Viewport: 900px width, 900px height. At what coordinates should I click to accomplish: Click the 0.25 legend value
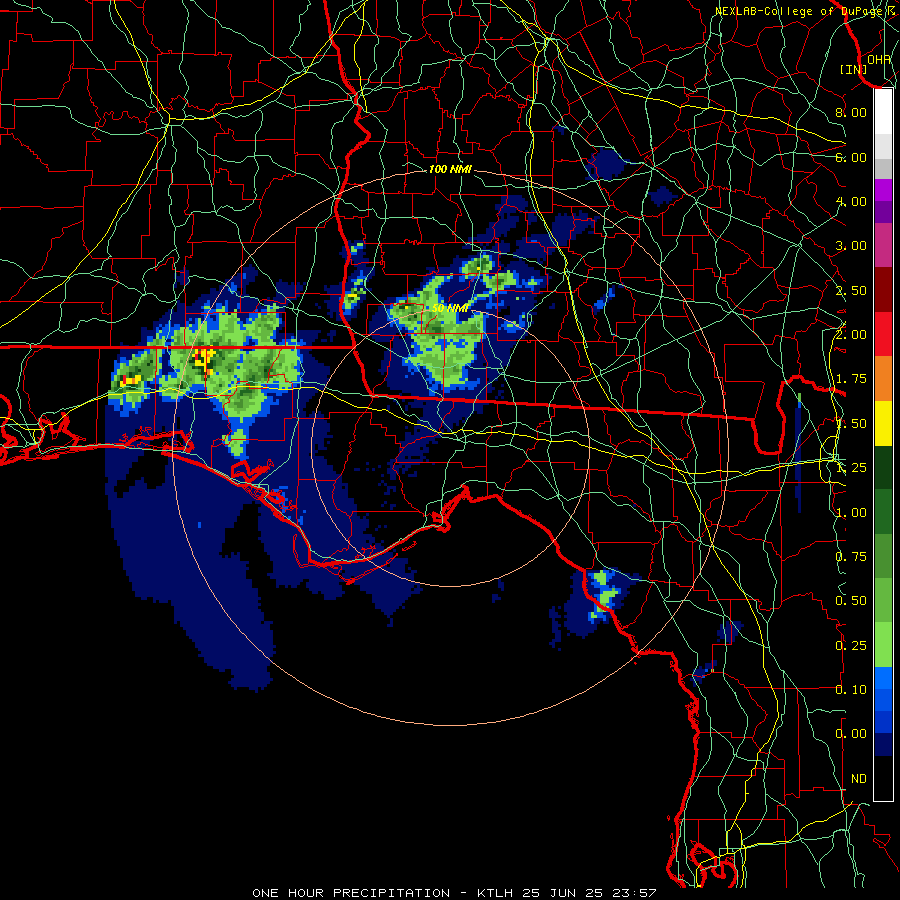851,646
